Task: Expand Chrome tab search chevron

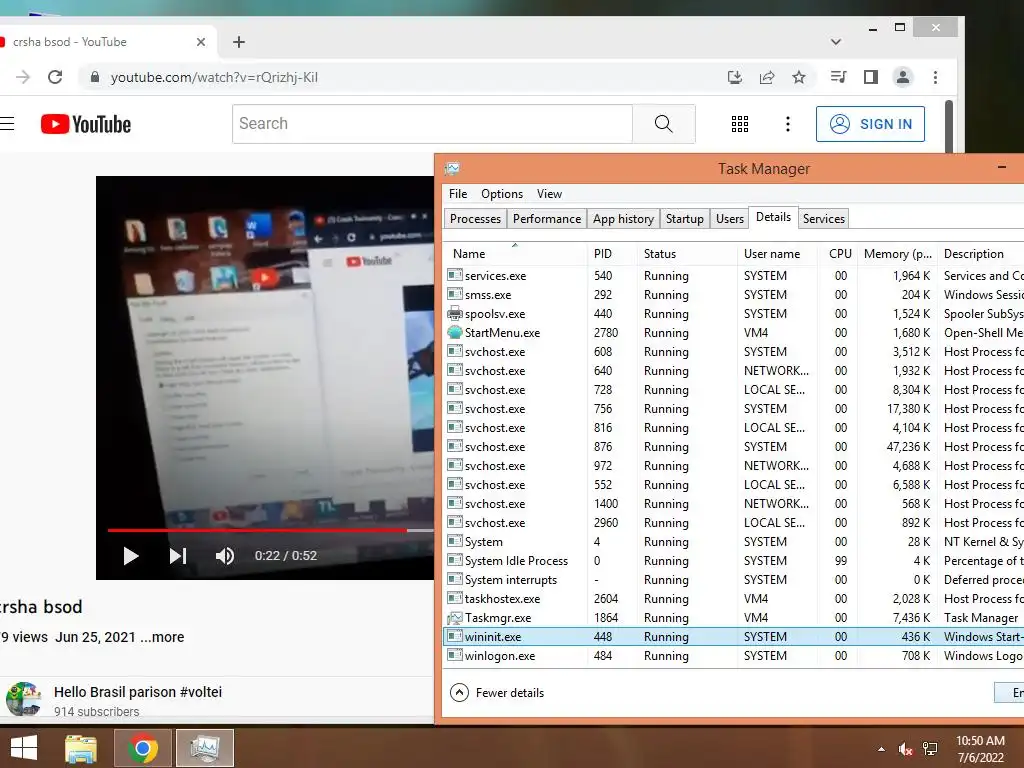Action: click(x=836, y=42)
